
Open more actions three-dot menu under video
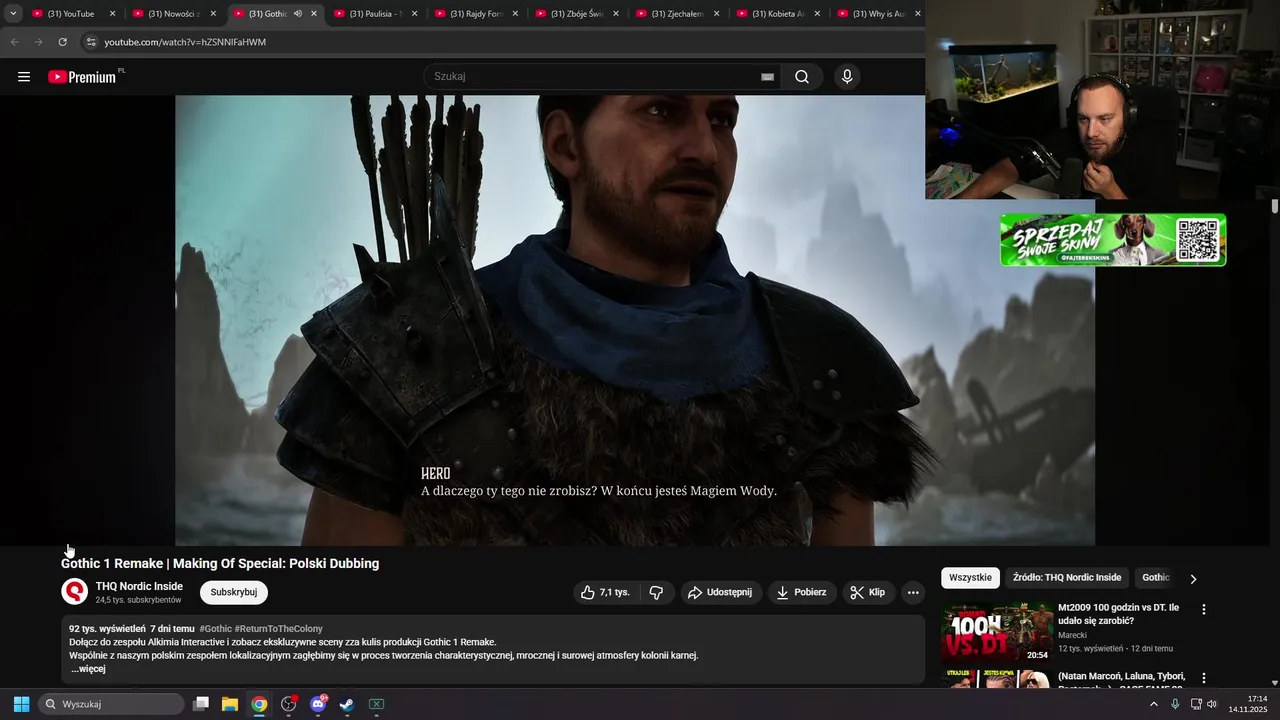(913, 592)
